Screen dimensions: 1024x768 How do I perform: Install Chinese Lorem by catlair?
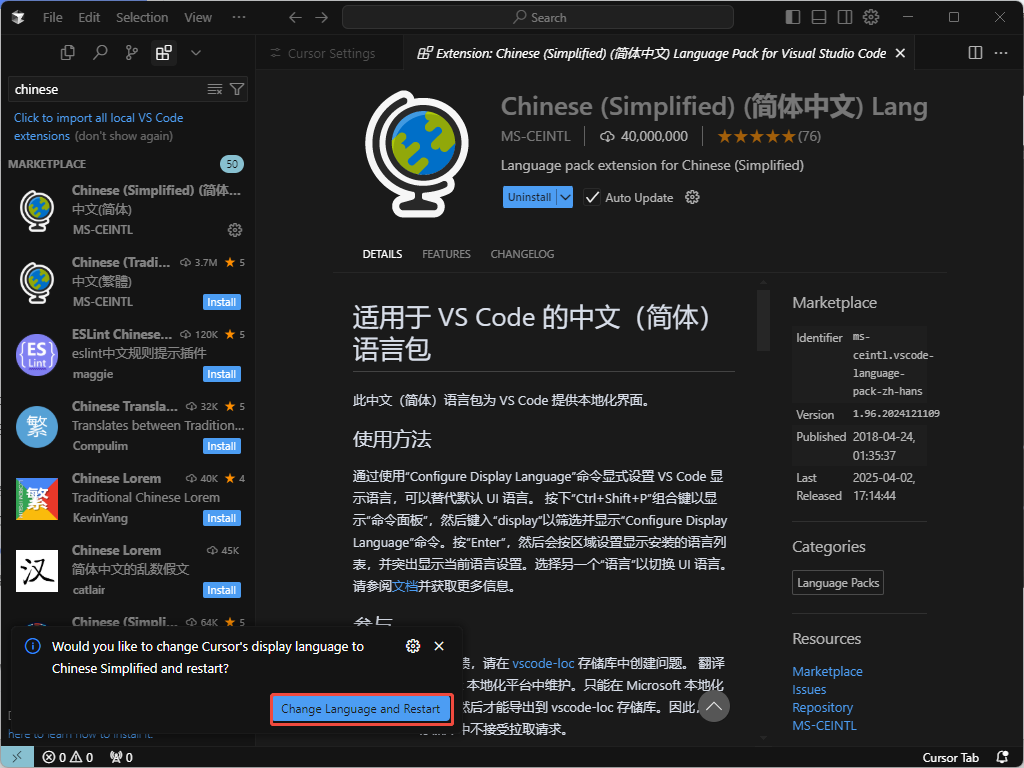point(222,590)
